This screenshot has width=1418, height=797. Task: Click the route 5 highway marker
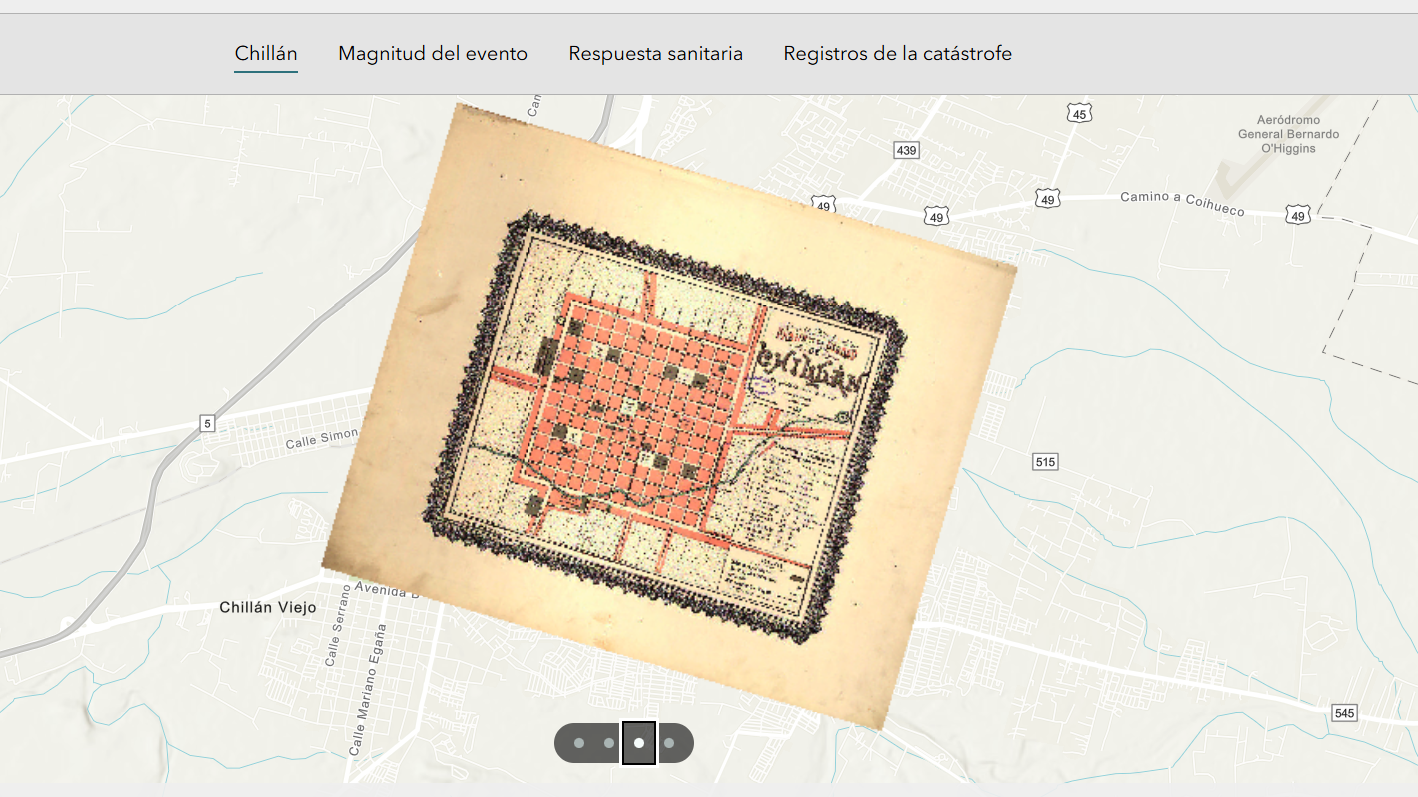[x=207, y=423]
